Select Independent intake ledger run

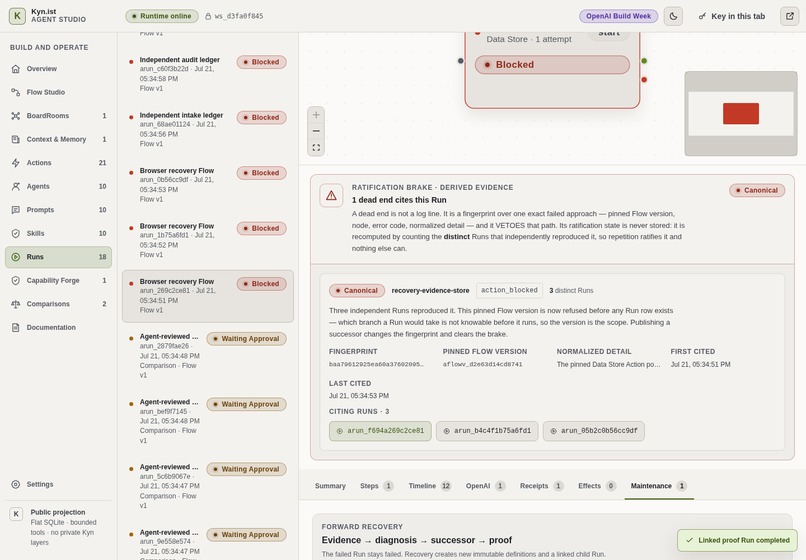click(x=208, y=130)
